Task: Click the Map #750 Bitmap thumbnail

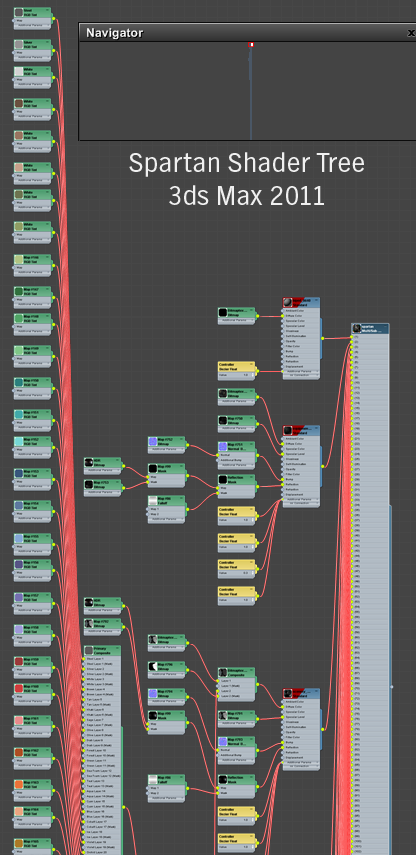Action: [222, 420]
